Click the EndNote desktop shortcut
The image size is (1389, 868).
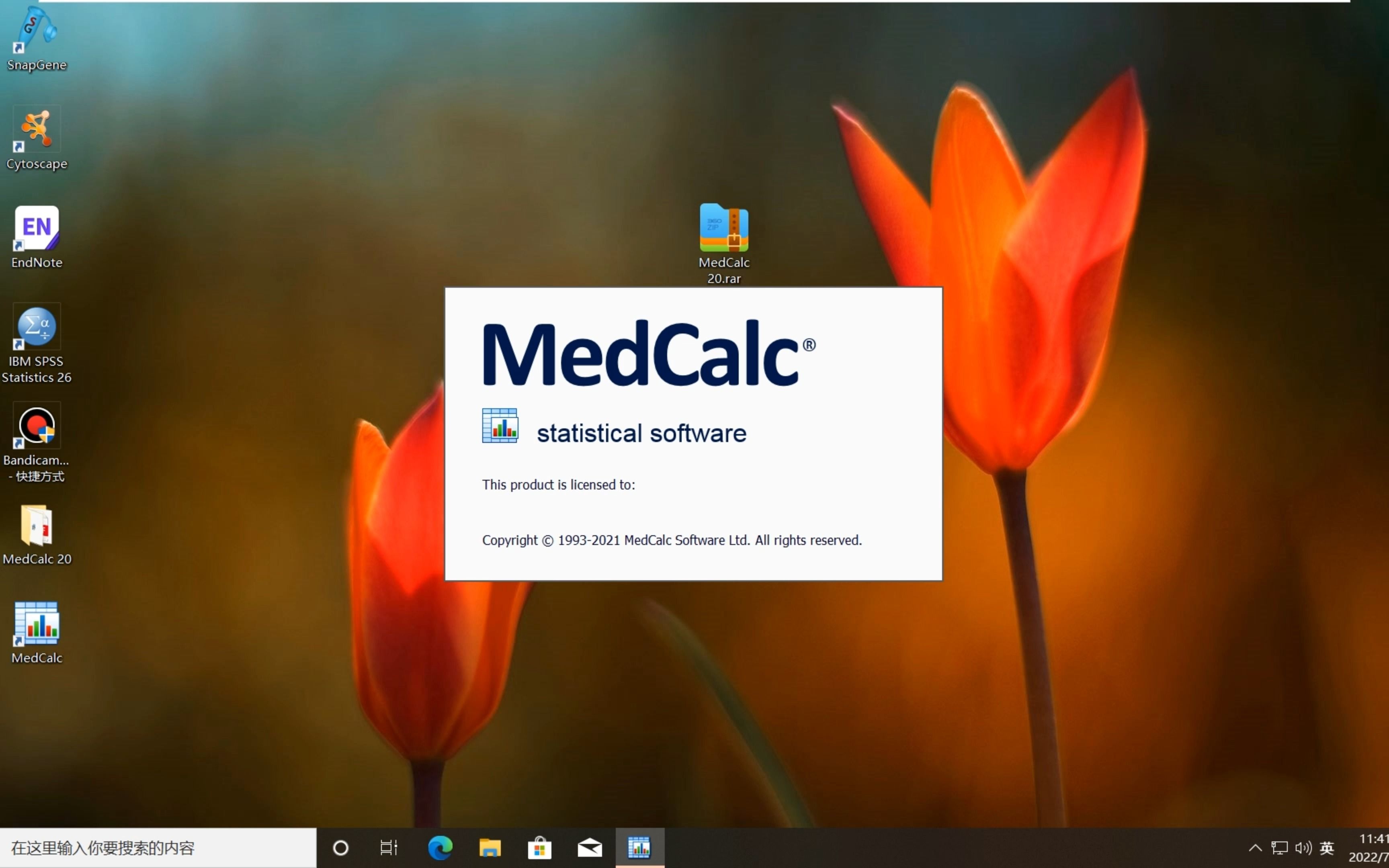point(36,229)
